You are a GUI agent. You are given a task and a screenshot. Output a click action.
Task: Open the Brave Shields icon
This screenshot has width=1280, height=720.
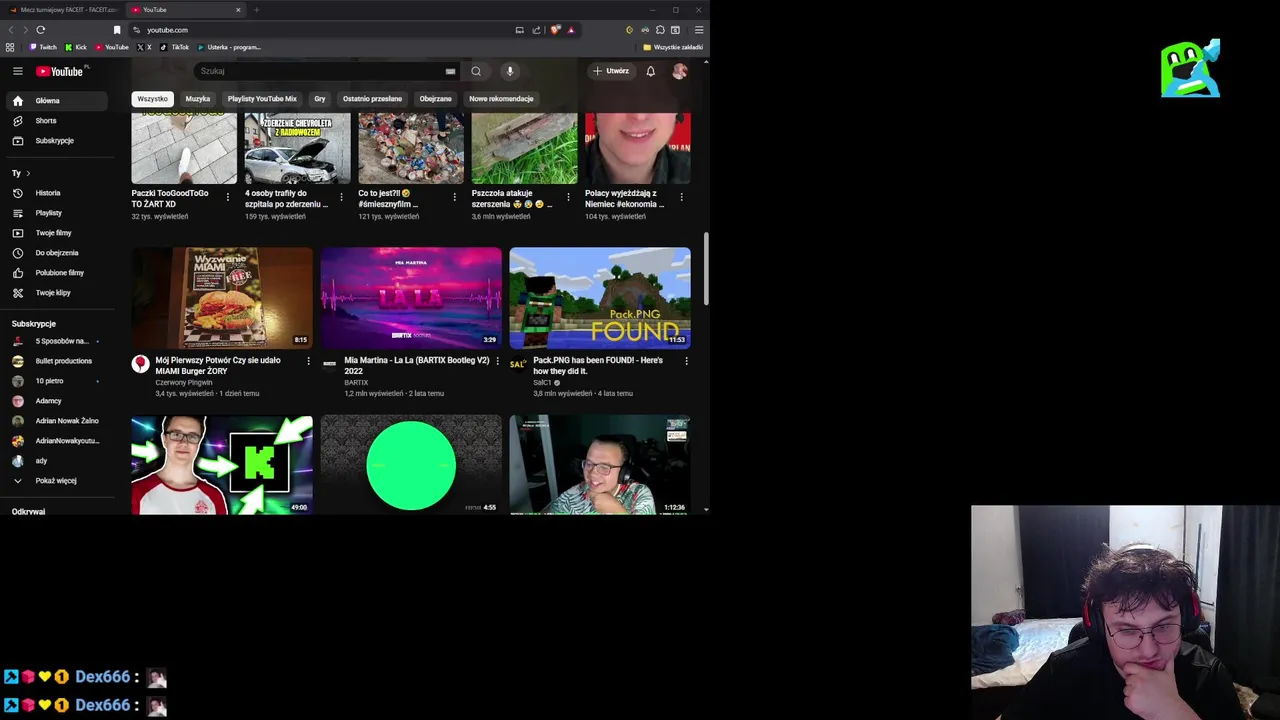(x=556, y=30)
